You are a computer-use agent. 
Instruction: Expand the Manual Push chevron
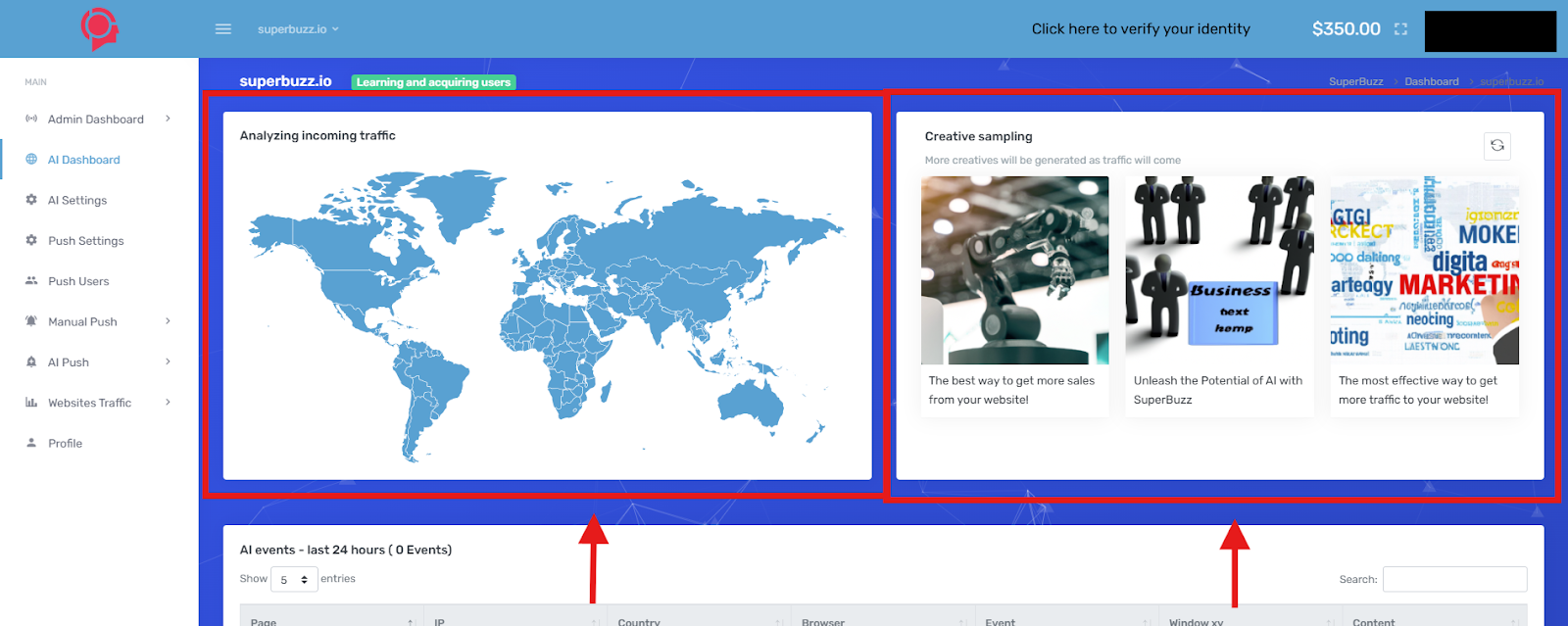coord(169,320)
